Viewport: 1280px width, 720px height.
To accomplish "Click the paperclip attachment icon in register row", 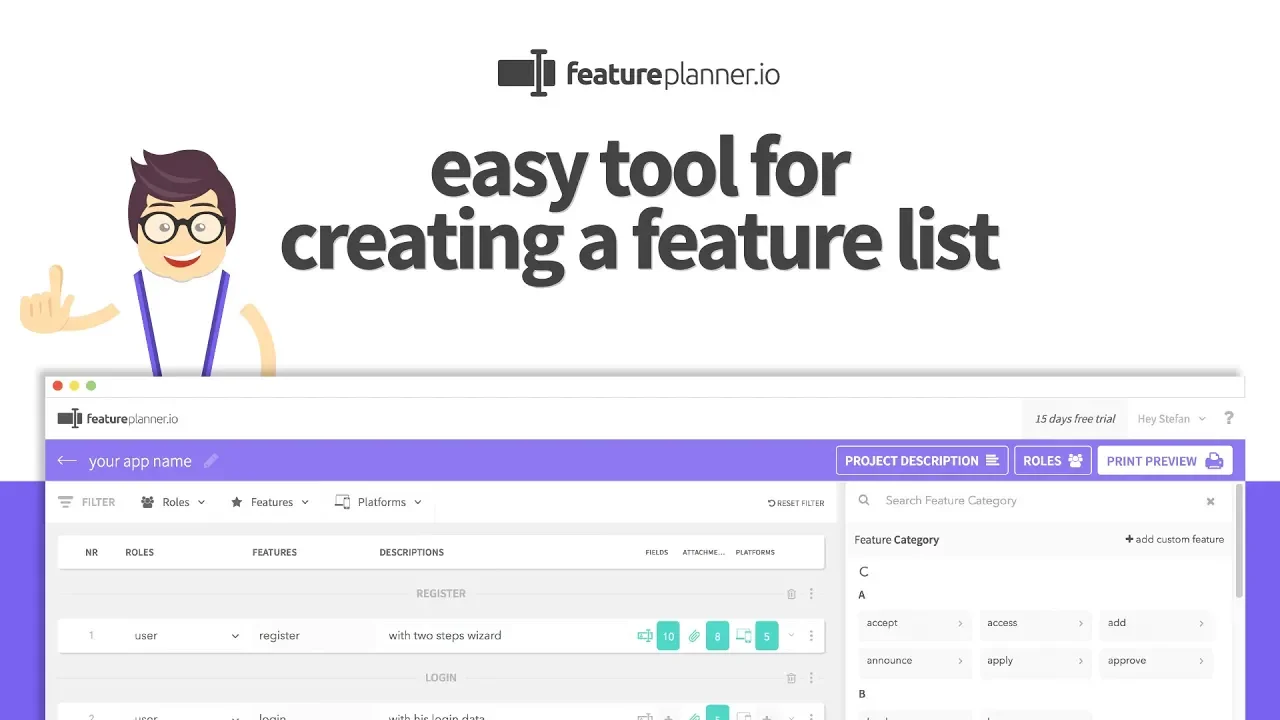I will tap(694, 636).
